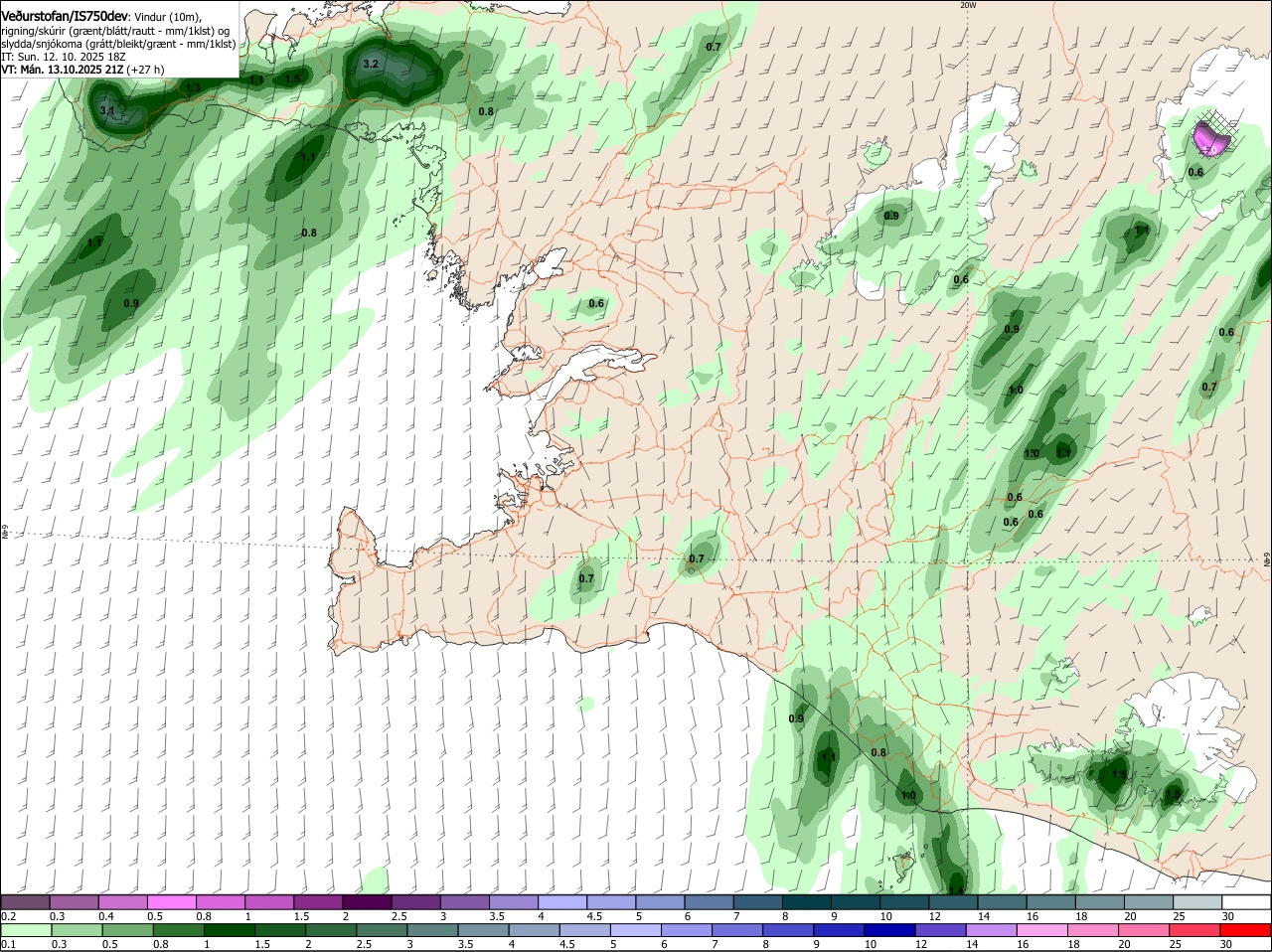Click the dark teal 9 snow legend swatch
The image size is (1272, 952).
[x=855, y=902]
